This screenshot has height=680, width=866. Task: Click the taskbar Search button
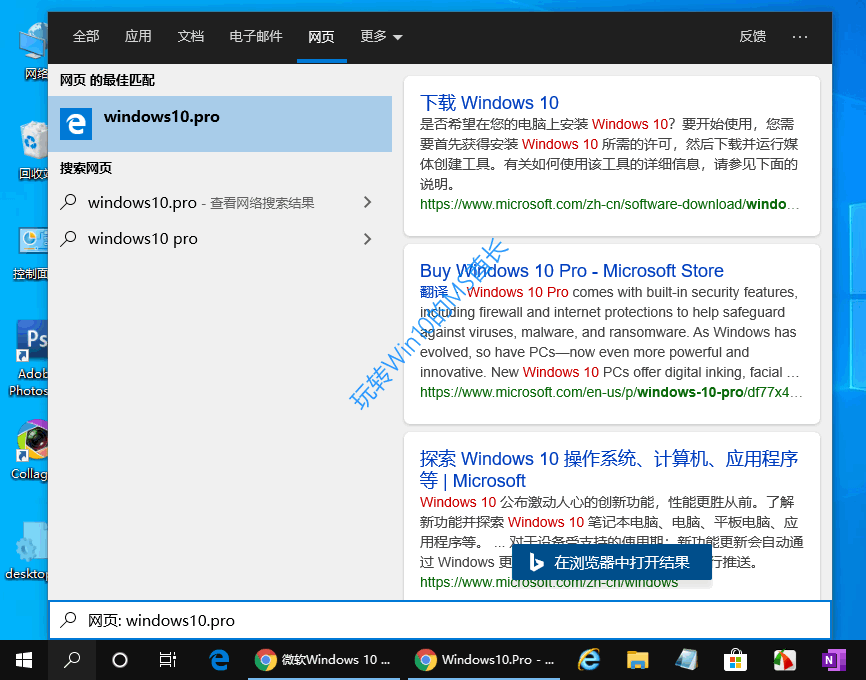tap(72, 660)
